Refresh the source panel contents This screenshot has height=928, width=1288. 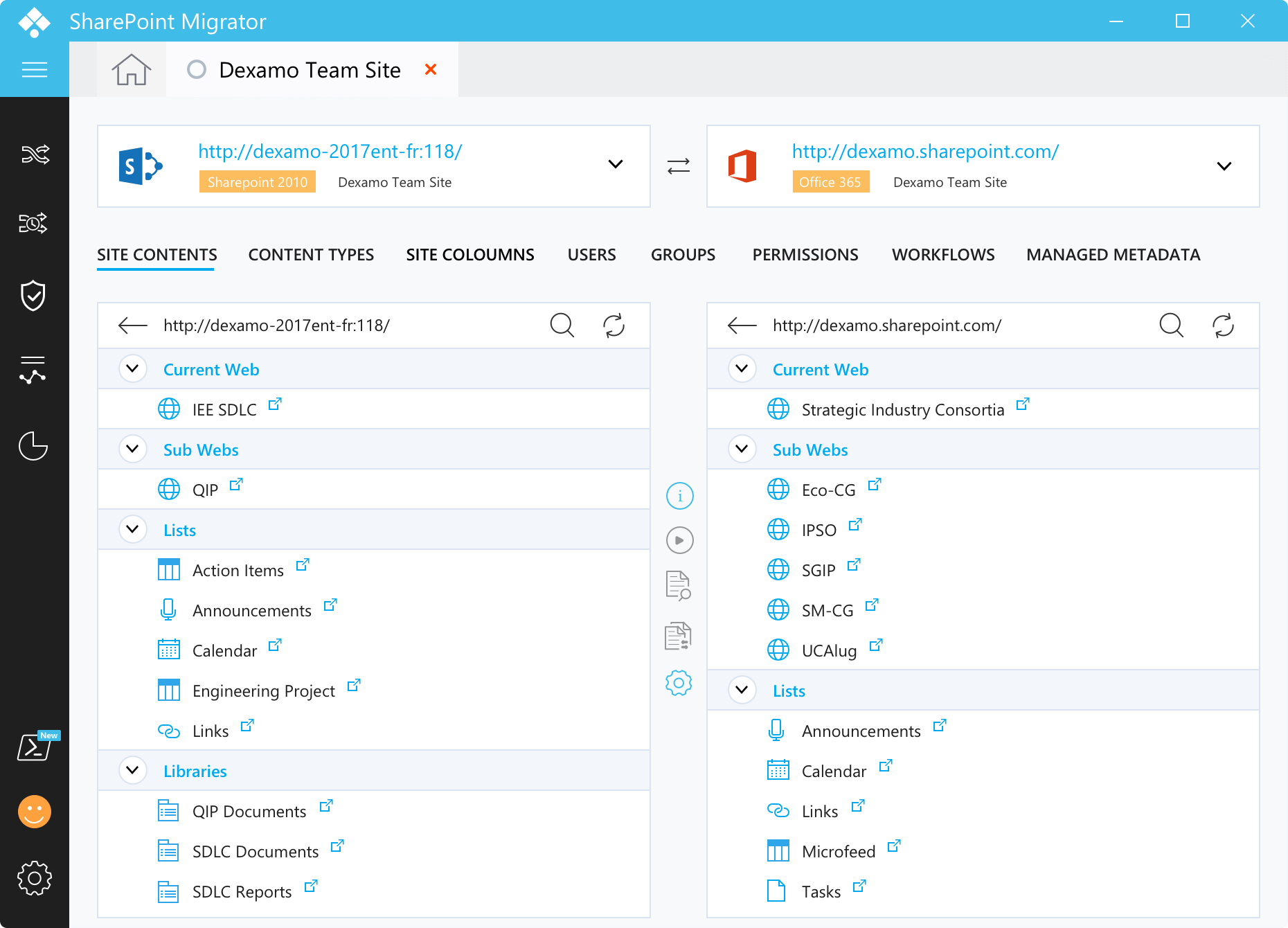pyautogui.click(x=614, y=325)
